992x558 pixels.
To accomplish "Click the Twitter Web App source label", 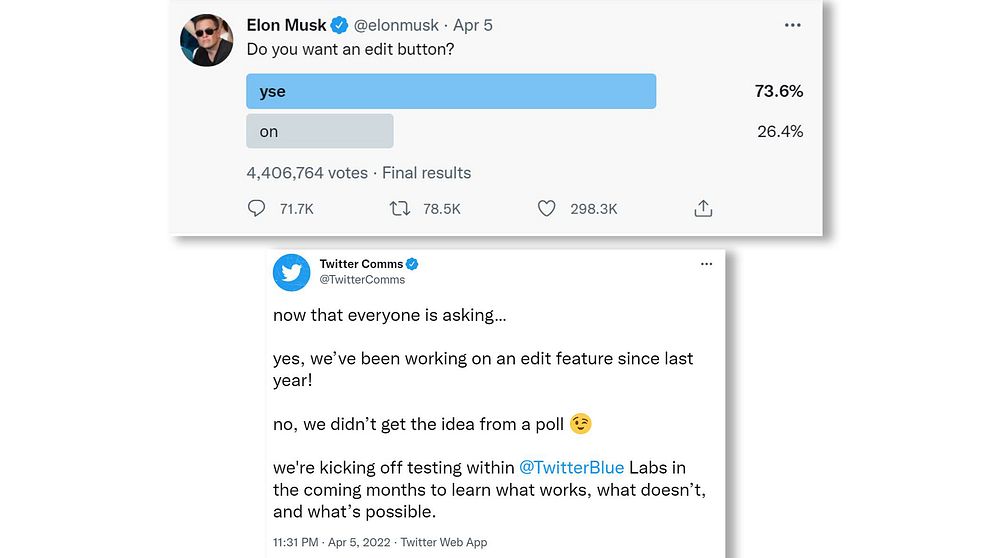I will tap(444, 542).
